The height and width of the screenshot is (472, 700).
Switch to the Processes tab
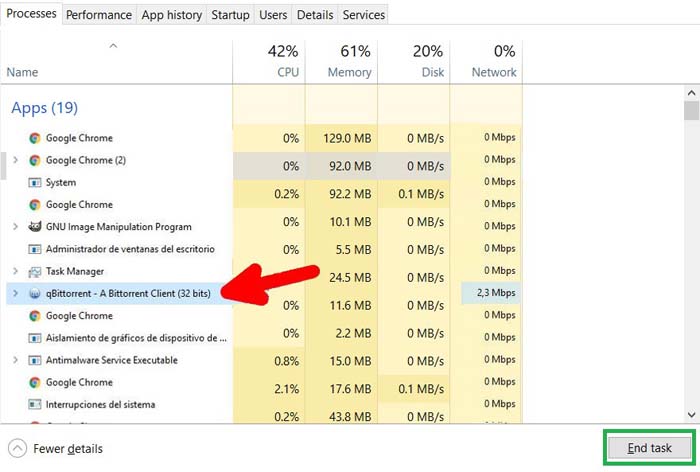pos(31,13)
